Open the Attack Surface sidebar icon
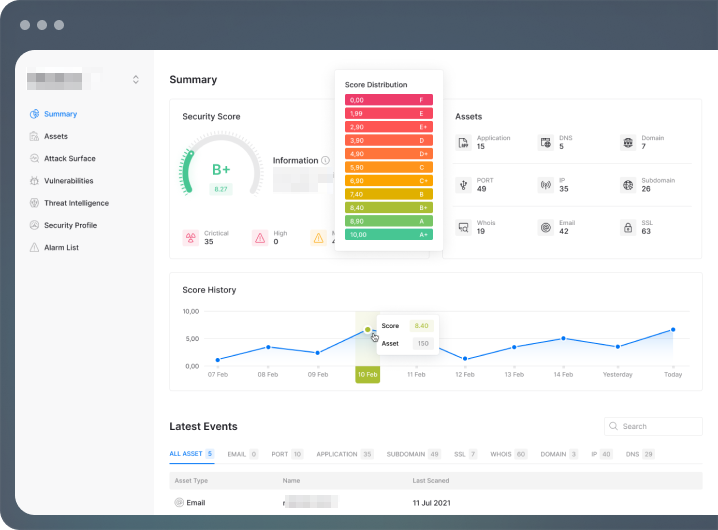 point(34,158)
